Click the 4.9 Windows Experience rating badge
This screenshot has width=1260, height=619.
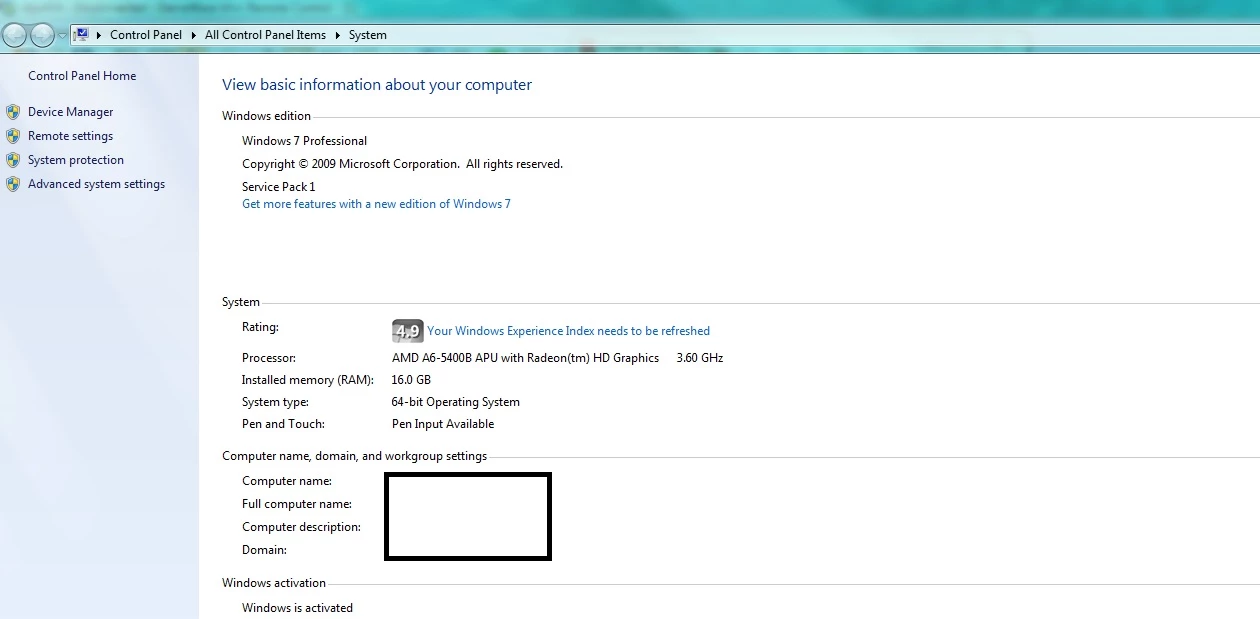407,331
